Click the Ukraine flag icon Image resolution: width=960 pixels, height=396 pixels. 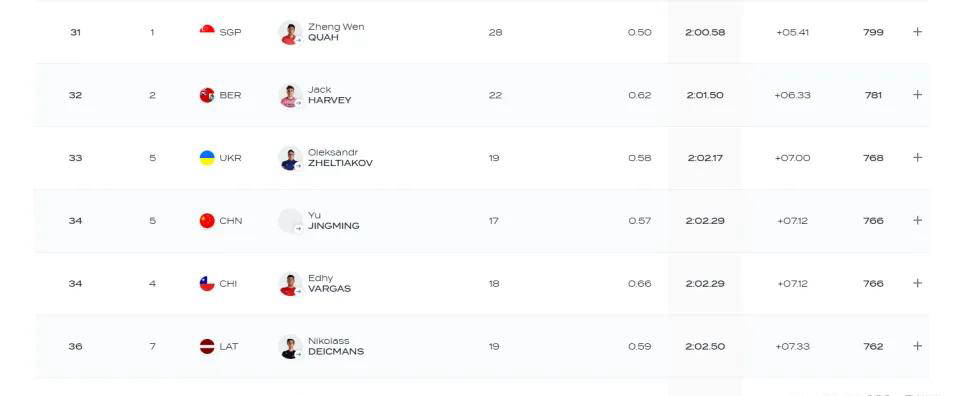point(207,158)
